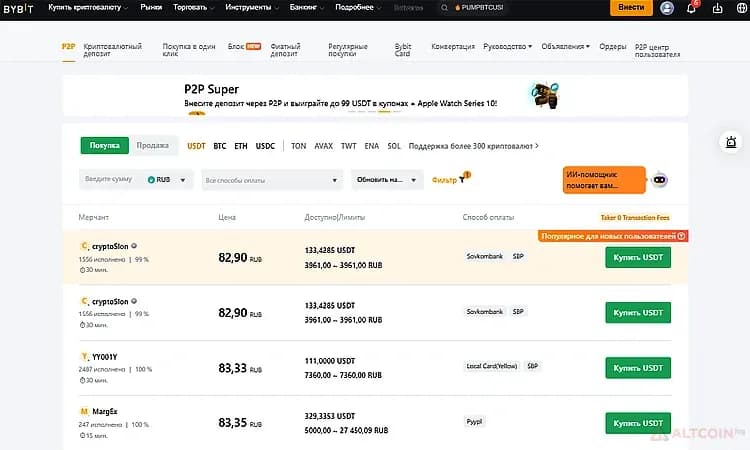Open the Покупка в один клик tab
This screenshot has width=750, height=450.
click(189, 50)
